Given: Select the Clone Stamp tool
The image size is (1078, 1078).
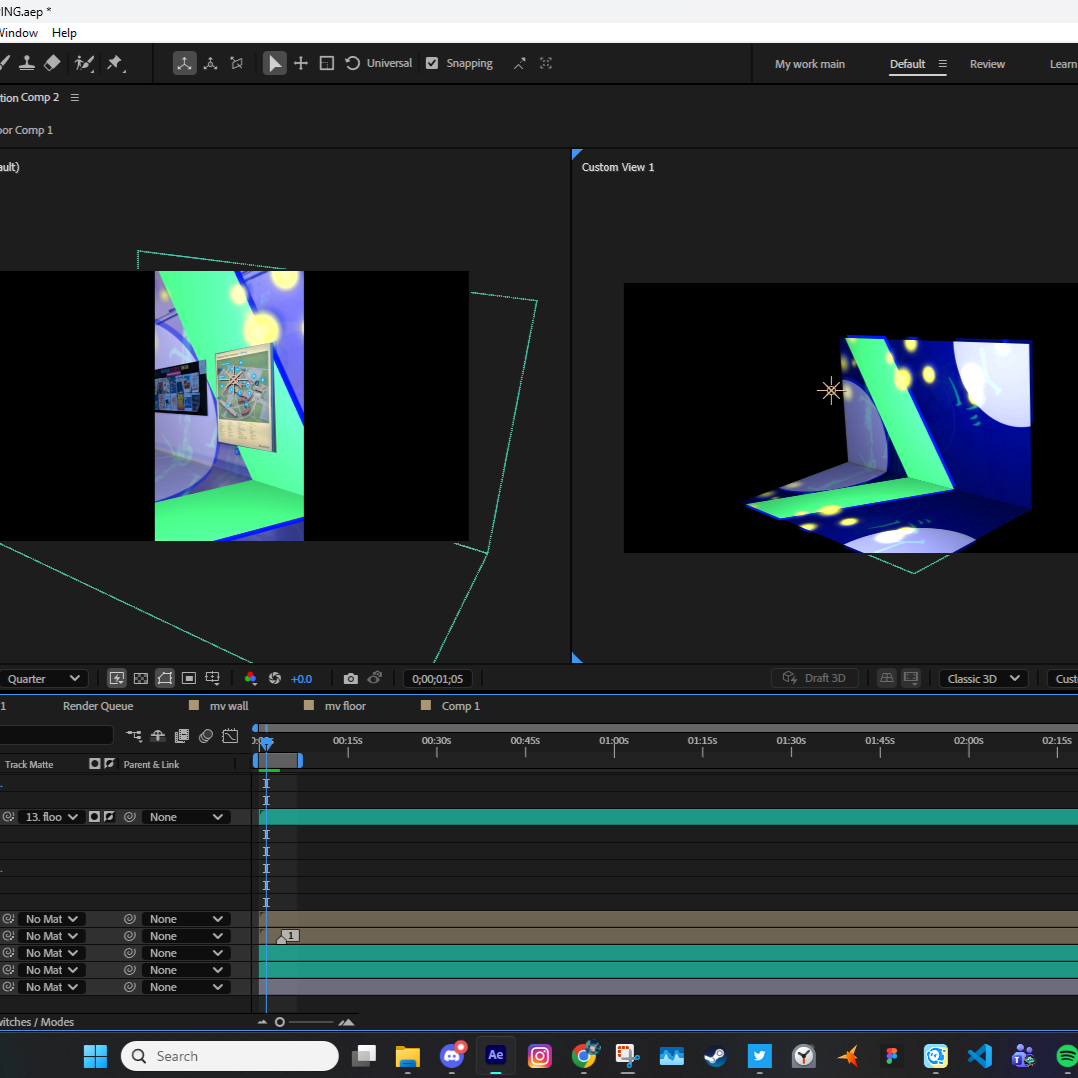Looking at the screenshot, I should [x=27, y=62].
